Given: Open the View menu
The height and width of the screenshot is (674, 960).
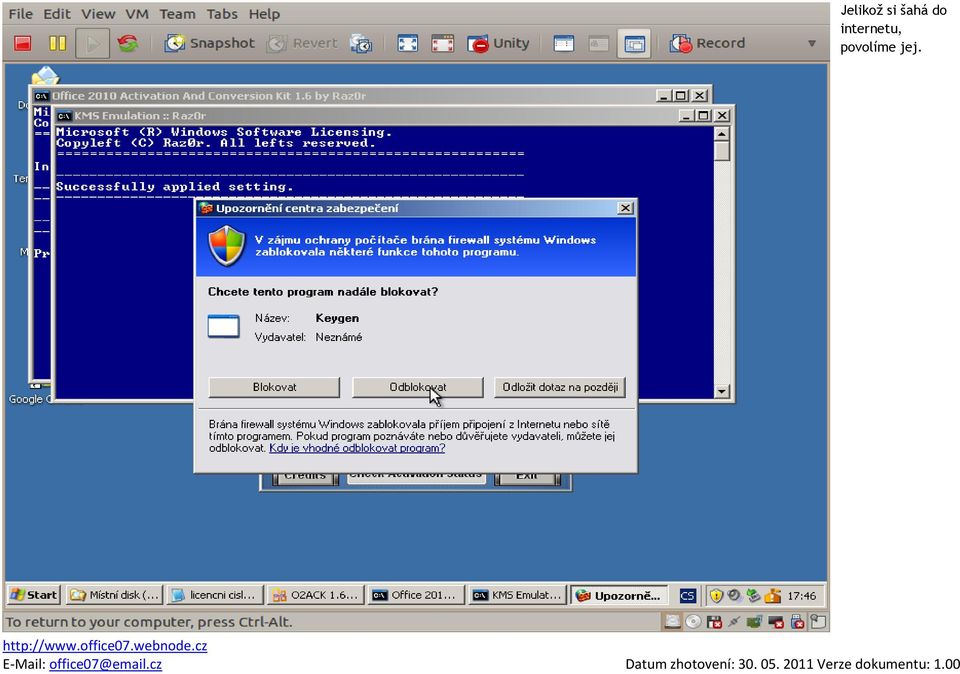Looking at the screenshot, I should 98,13.
